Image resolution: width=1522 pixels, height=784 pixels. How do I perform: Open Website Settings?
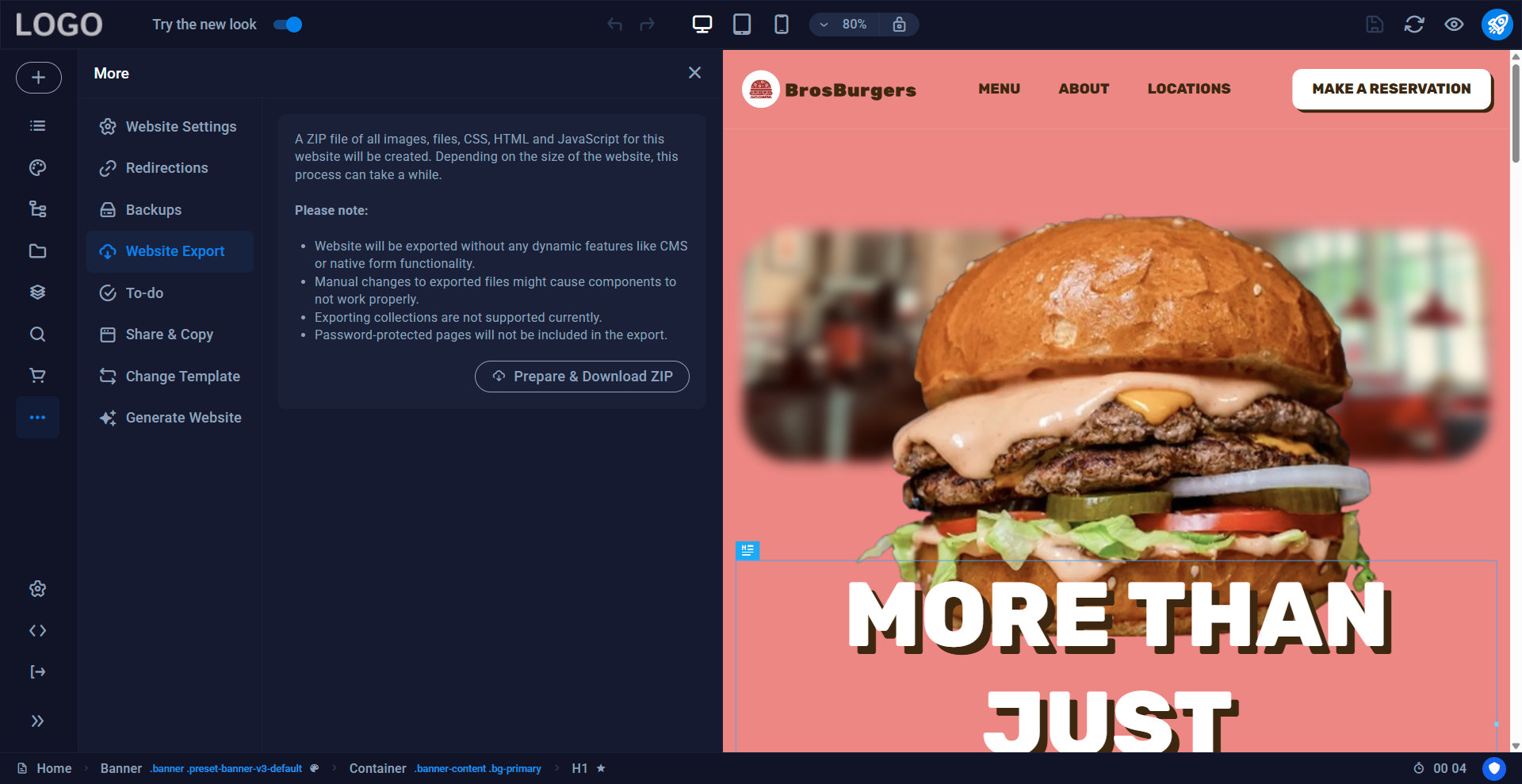pyautogui.click(x=170, y=127)
